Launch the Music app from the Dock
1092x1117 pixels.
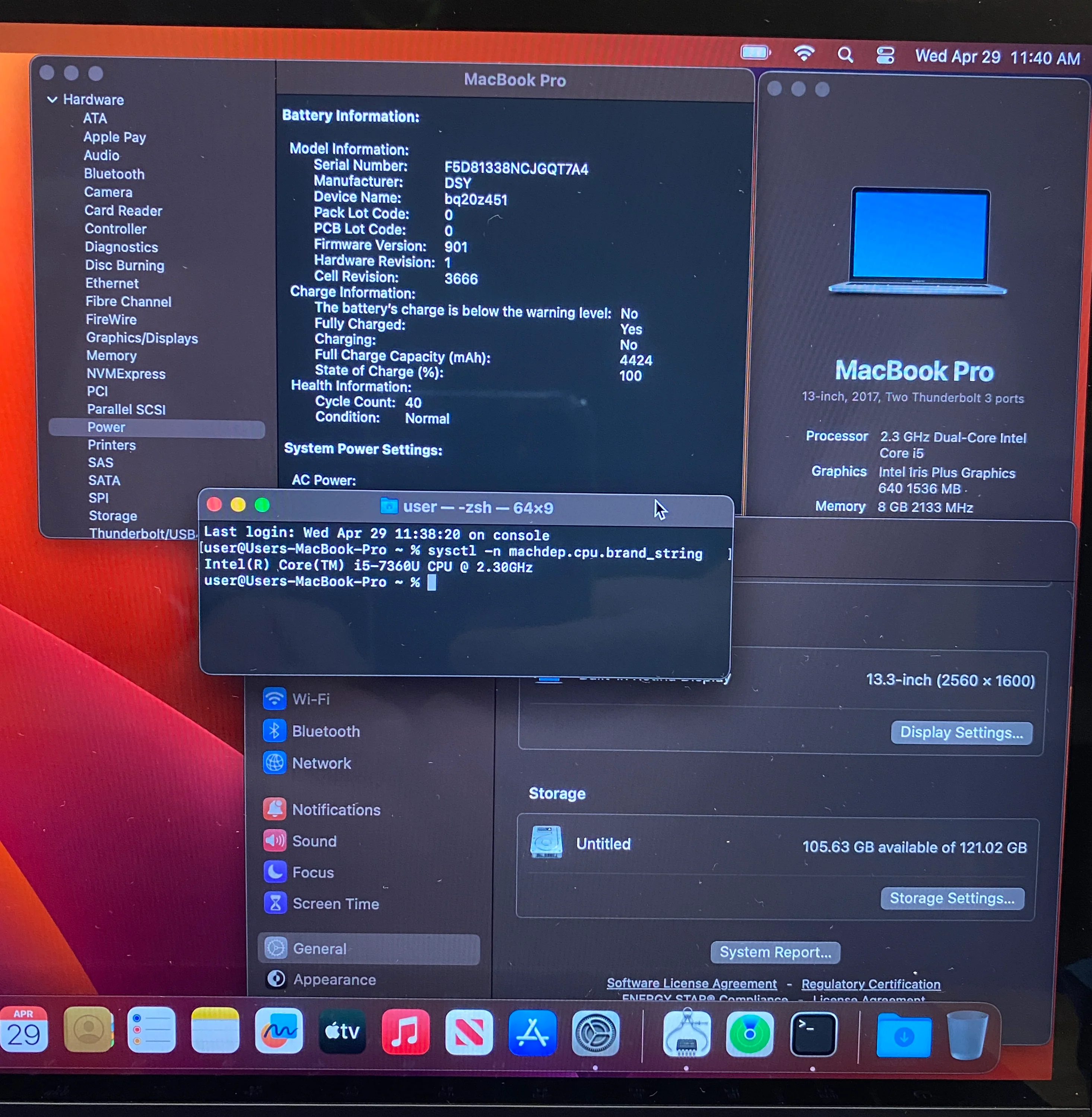406,1033
